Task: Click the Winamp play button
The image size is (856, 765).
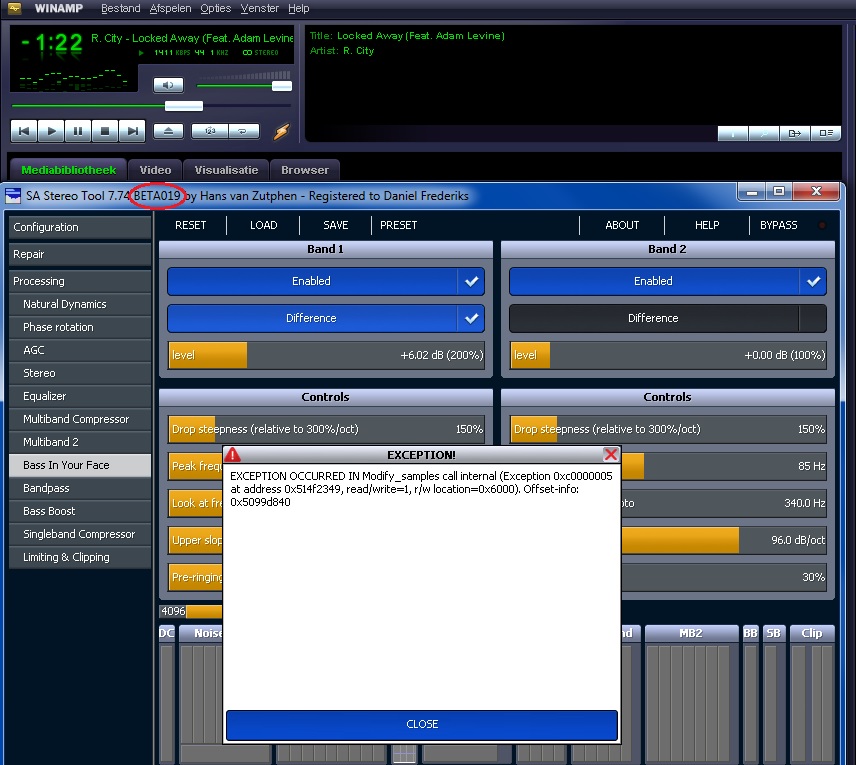Action: click(51, 131)
